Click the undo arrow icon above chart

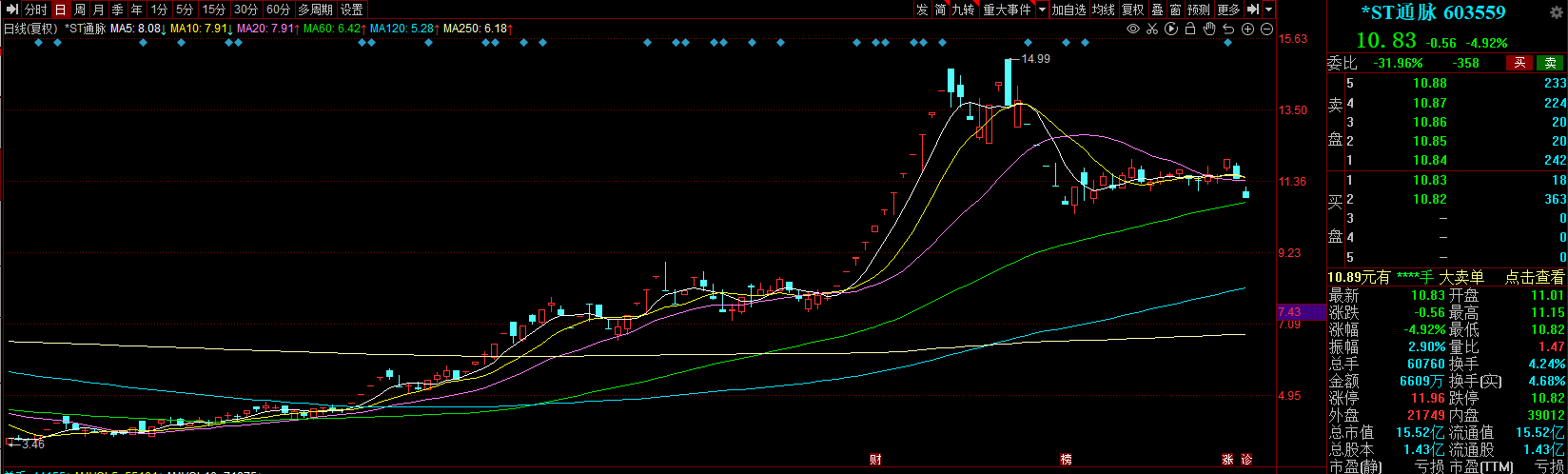pos(1227,30)
